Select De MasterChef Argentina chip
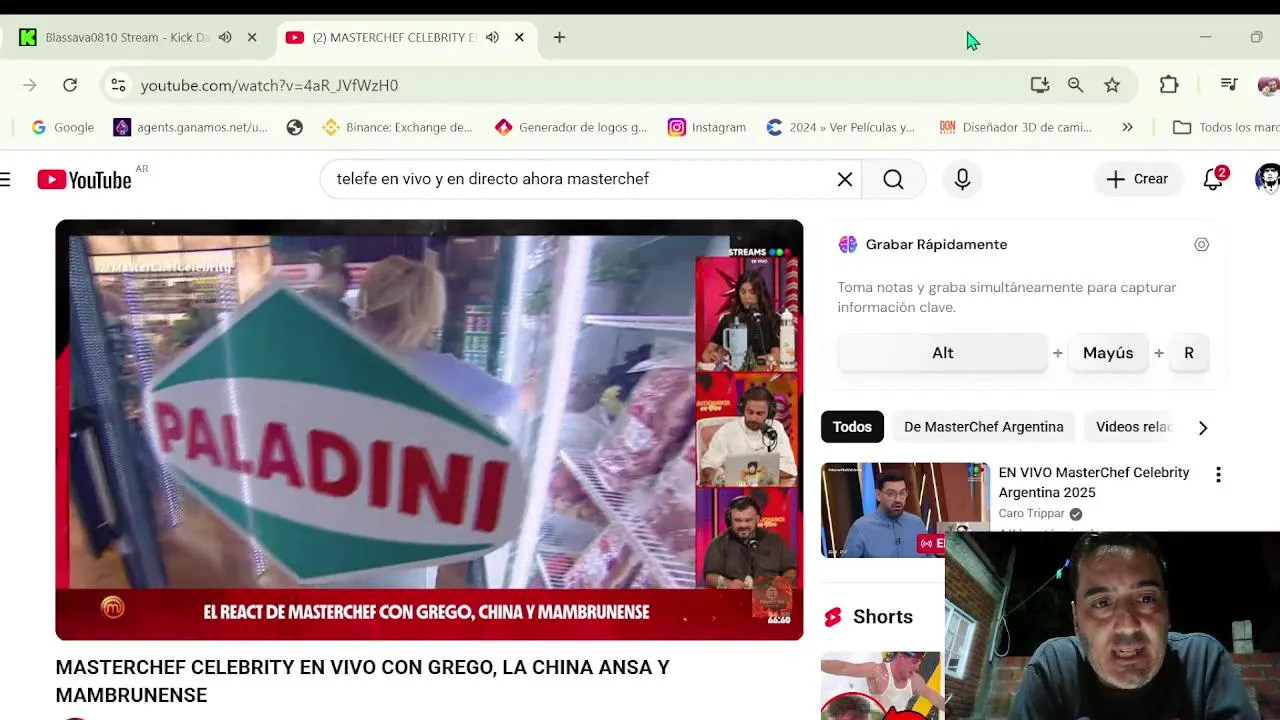The height and width of the screenshot is (720, 1280). click(984, 427)
